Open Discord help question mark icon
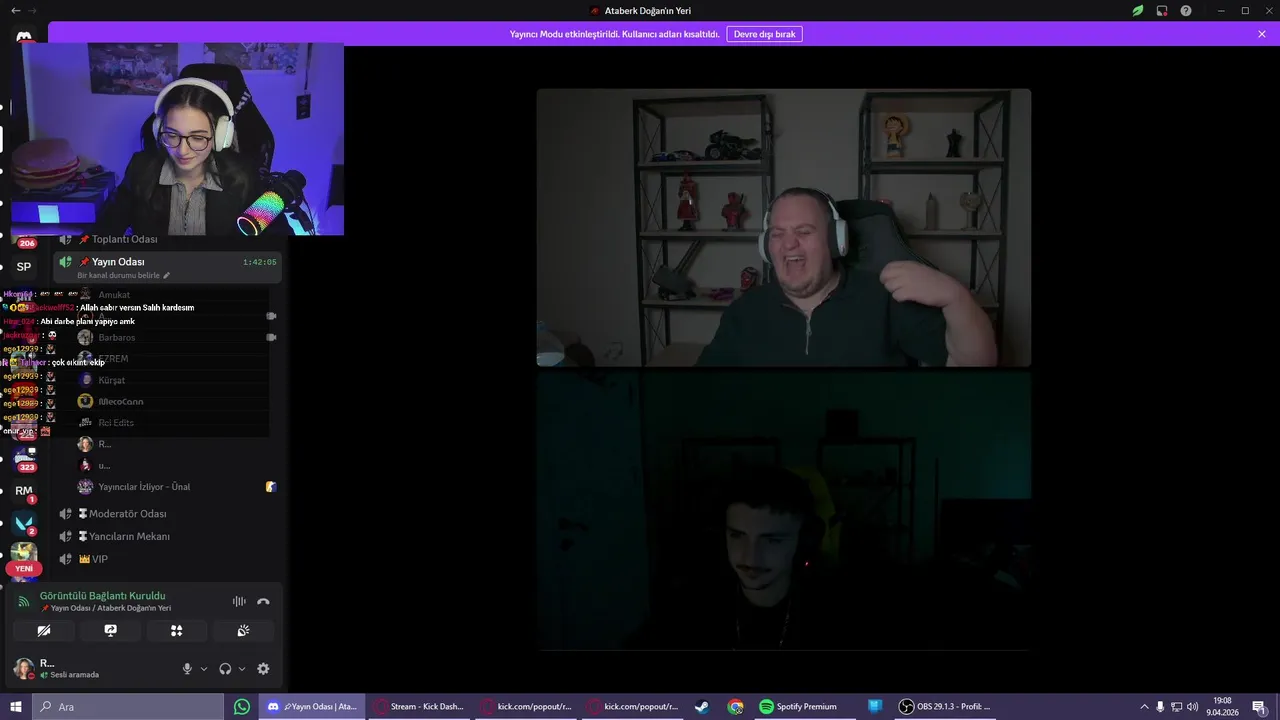This screenshot has height=720, width=1280. 1186,11
